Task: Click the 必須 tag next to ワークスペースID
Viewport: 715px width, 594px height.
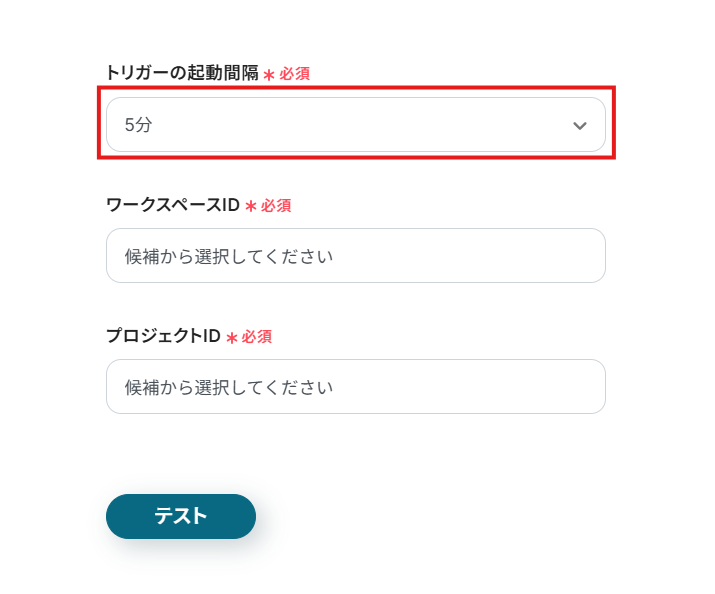Action: tap(276, 206)
